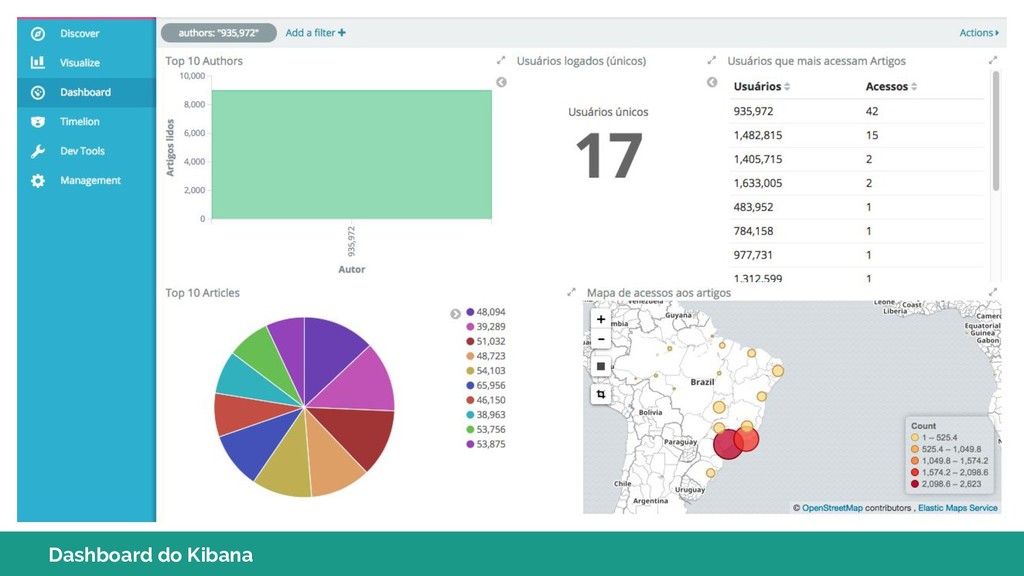The width and height of the screenshot is (1024, 576).
Task: Expand the Usuários logados panel fullscreen
Action: click(x=712, y=60)
